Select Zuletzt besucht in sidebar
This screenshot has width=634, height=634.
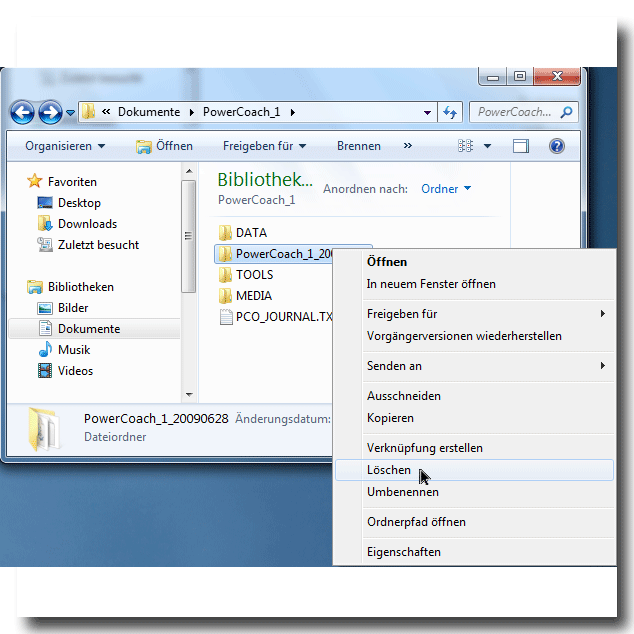[88, 245]
